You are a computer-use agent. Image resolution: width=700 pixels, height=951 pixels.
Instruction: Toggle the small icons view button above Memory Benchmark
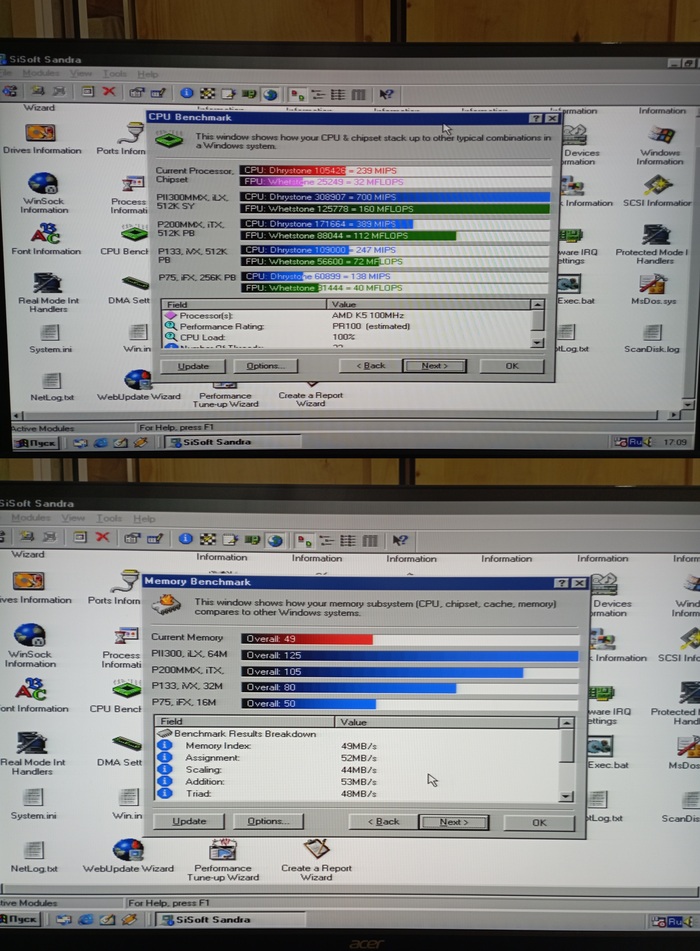pyautogui.click(x=326, y=540)
